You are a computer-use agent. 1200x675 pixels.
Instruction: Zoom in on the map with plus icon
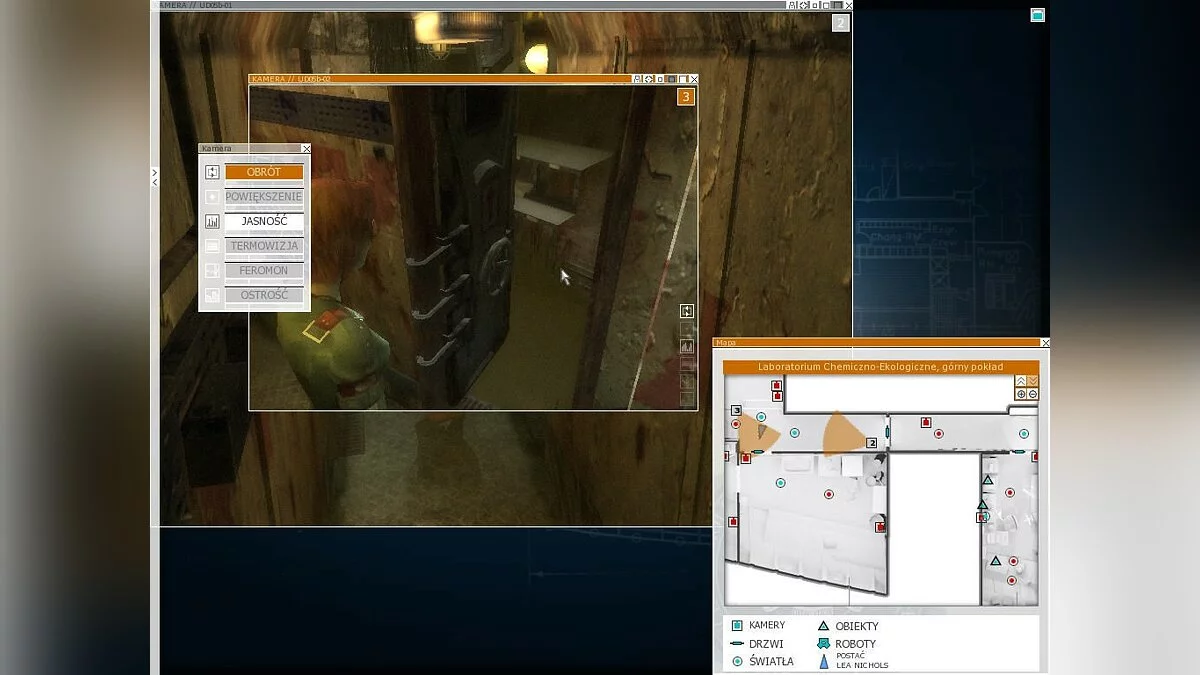(1021, 394)
